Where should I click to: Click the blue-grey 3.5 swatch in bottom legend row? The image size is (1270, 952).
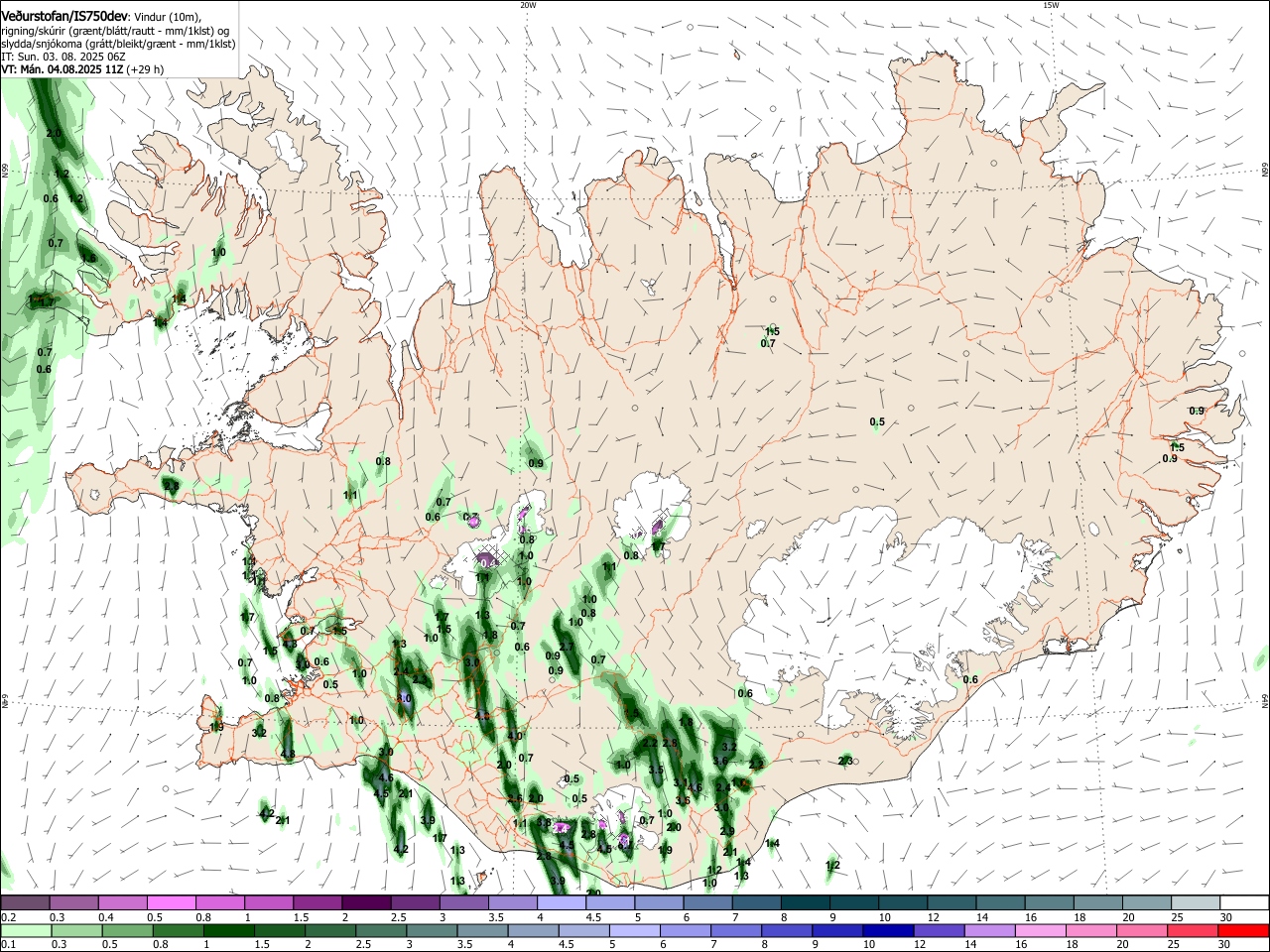482,931
